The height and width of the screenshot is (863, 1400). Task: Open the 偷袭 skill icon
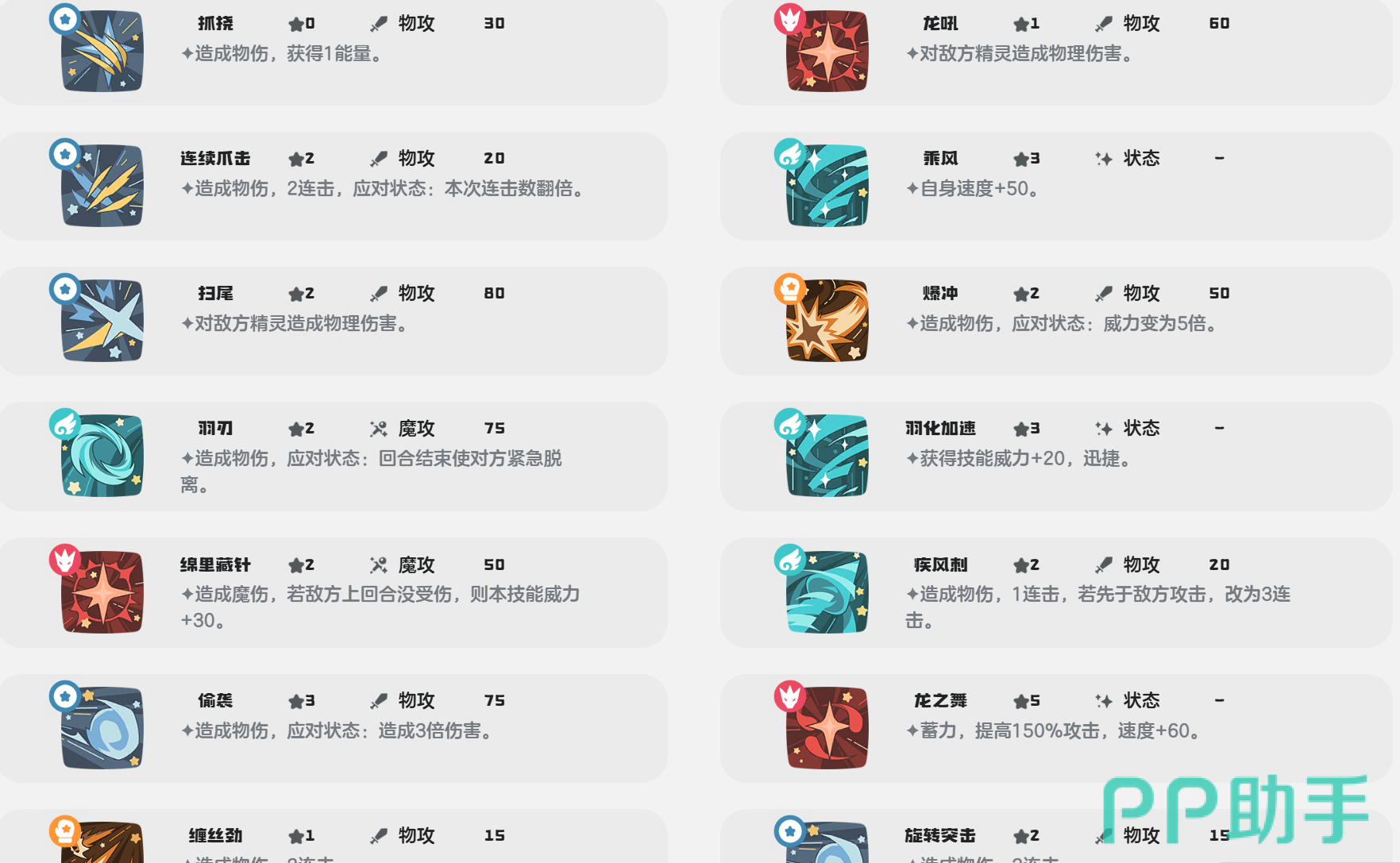click(x=102, y=728)
